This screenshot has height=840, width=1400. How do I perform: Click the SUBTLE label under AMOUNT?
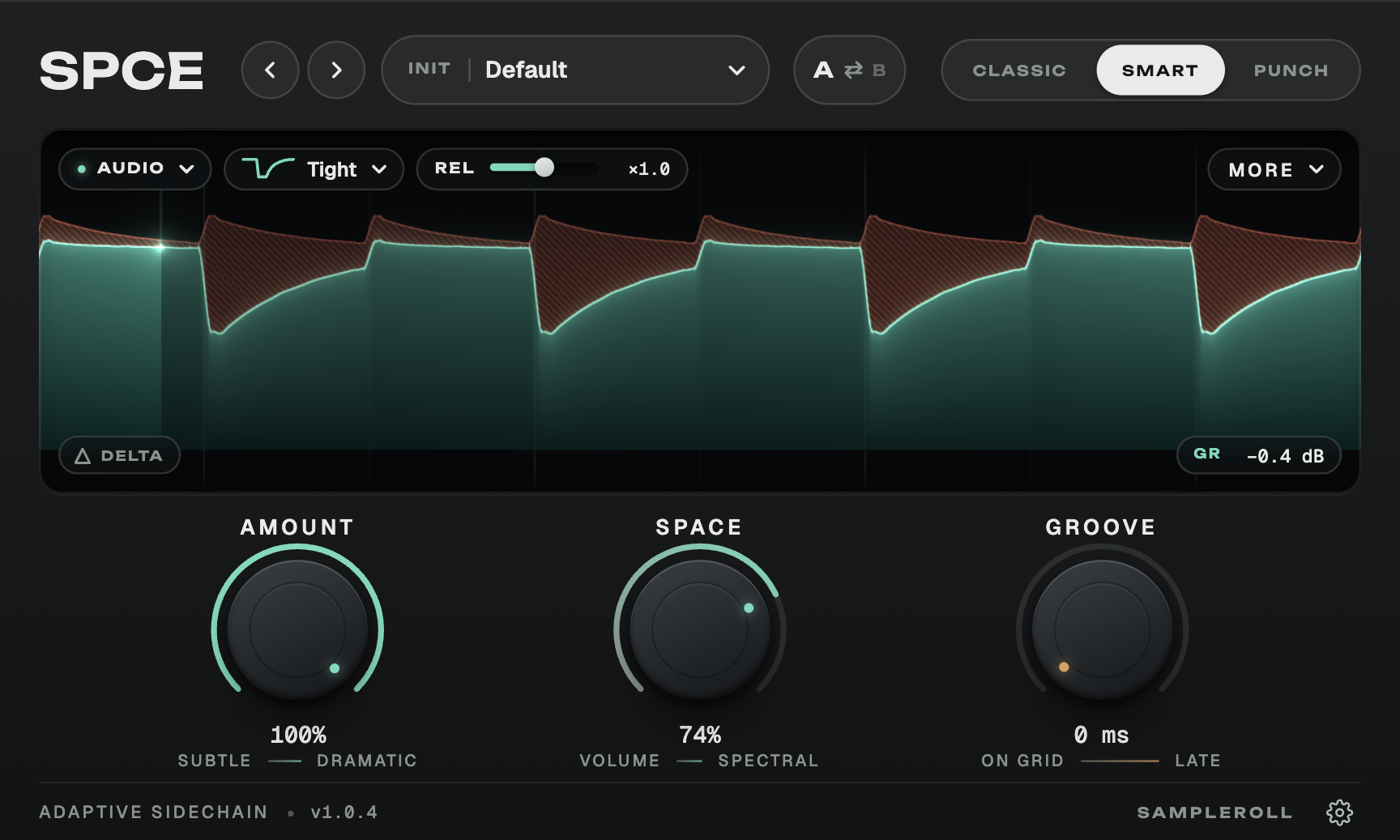(215, 761)
